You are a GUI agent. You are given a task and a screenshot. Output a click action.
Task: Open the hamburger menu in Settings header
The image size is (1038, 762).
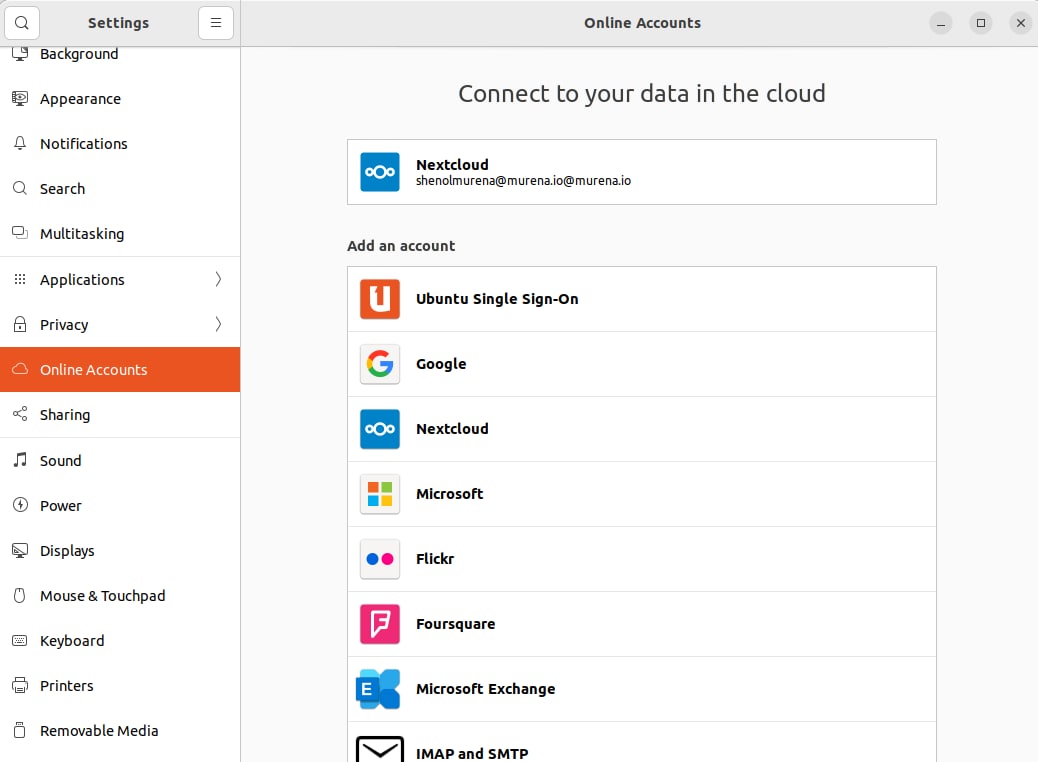point(215,23)
